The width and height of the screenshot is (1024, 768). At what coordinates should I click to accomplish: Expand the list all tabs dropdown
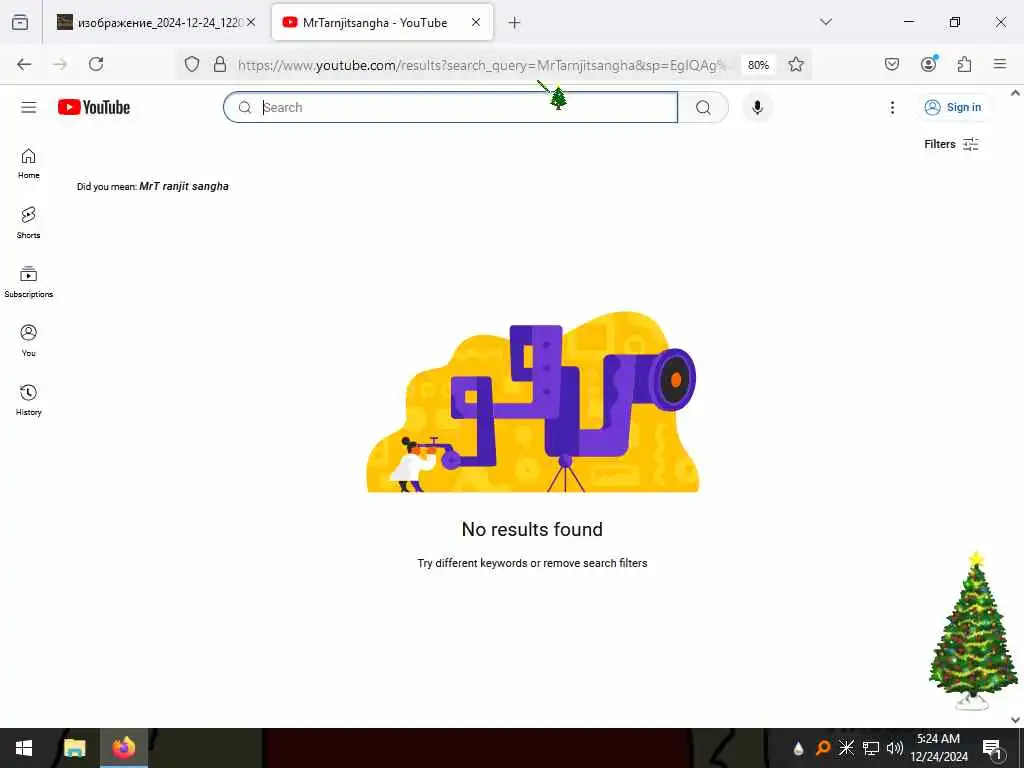826,22
